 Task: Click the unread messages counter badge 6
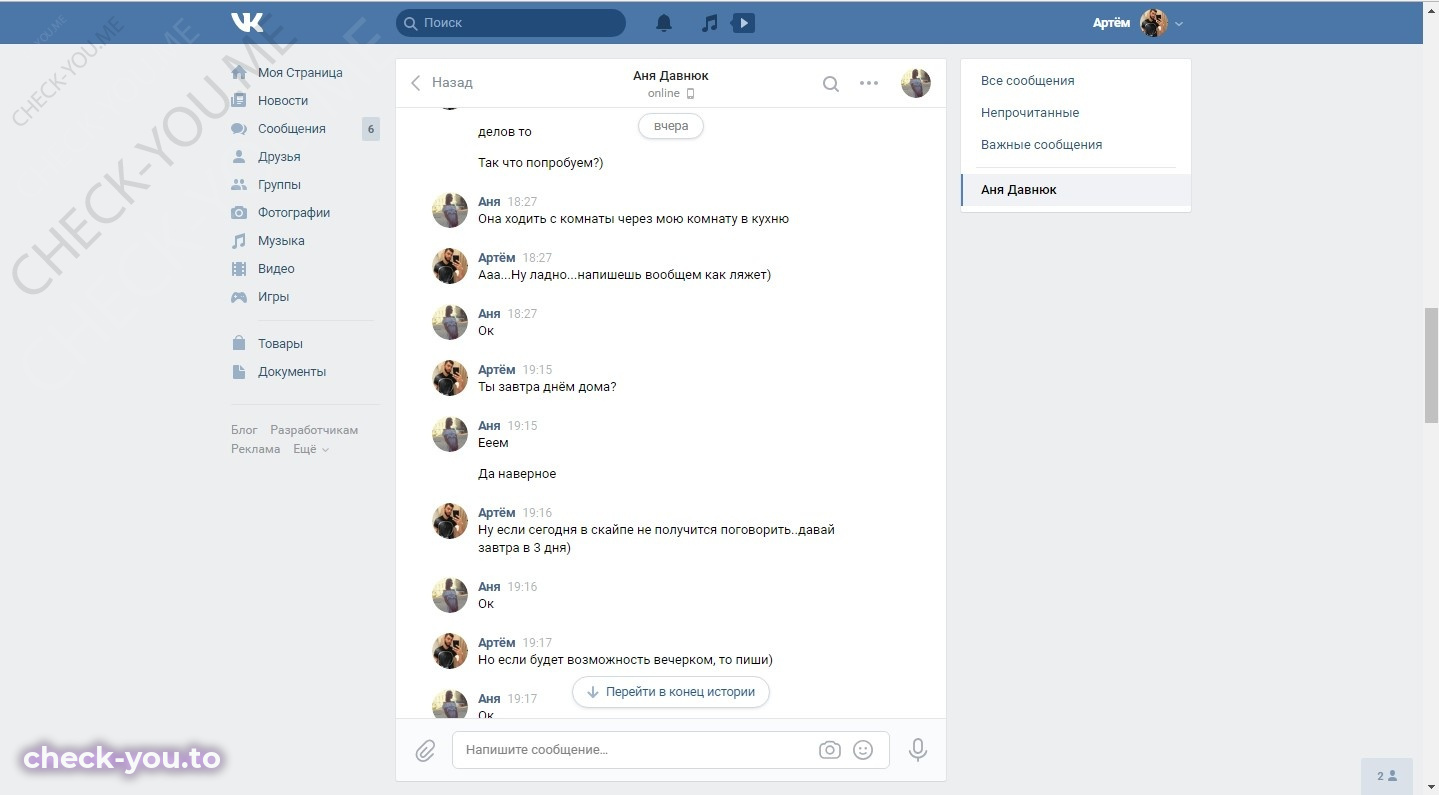point(371,129)
